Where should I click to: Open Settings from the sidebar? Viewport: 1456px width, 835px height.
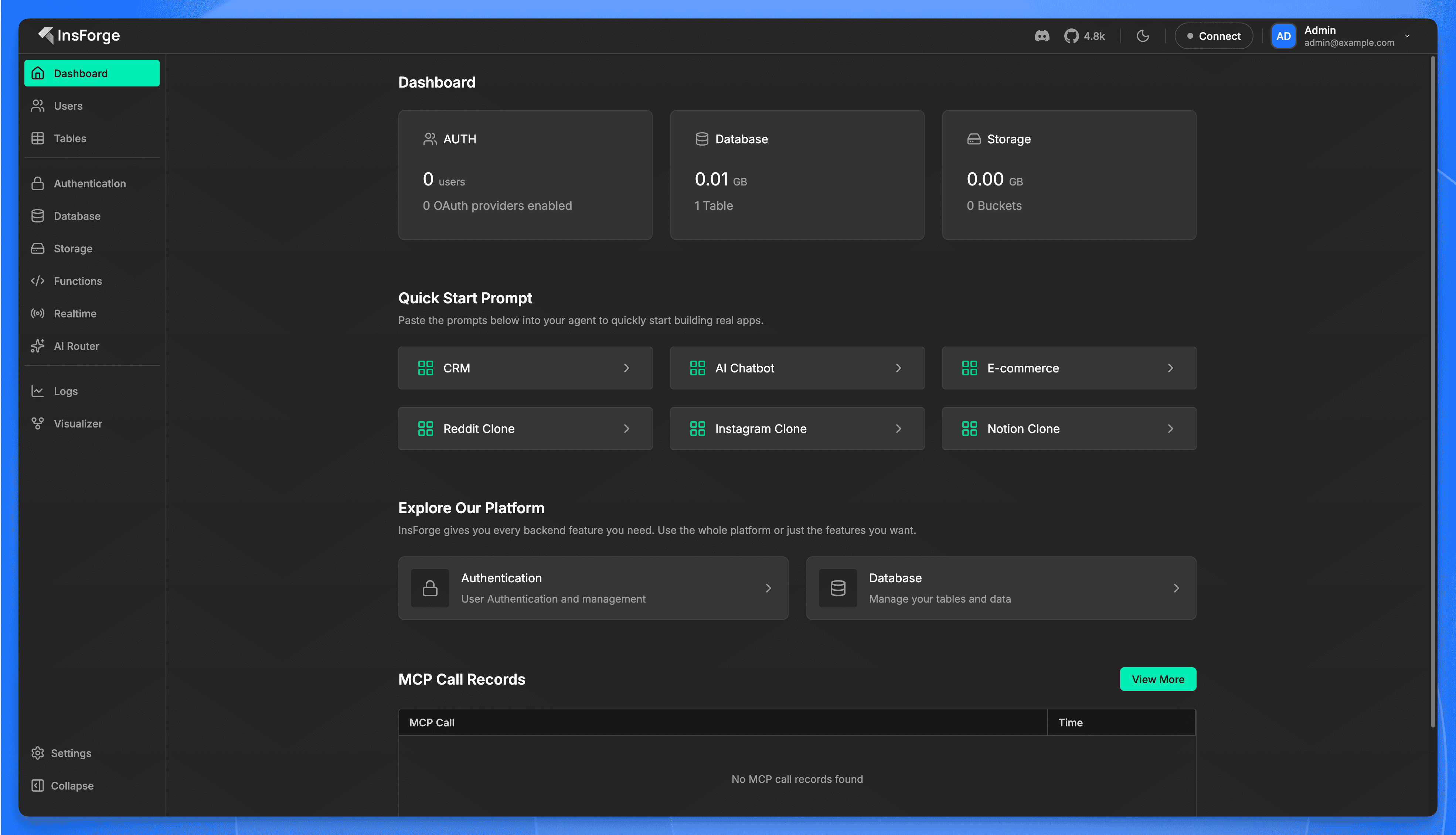pos(71,753)
